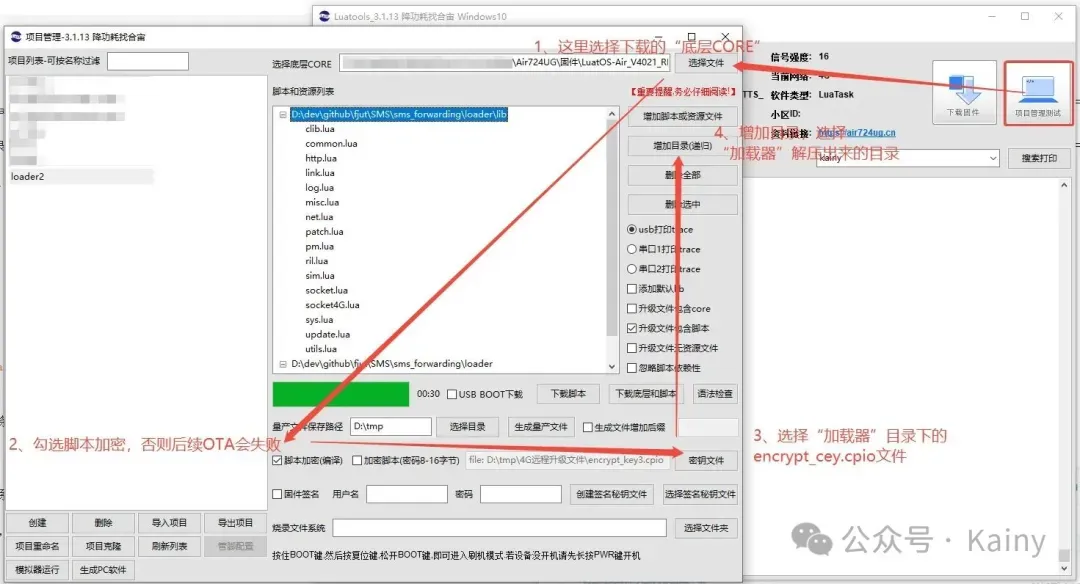
Task: Tick the USB BOOT下载 checkbox
Action: pyautogui.click(x=452, y=394)
